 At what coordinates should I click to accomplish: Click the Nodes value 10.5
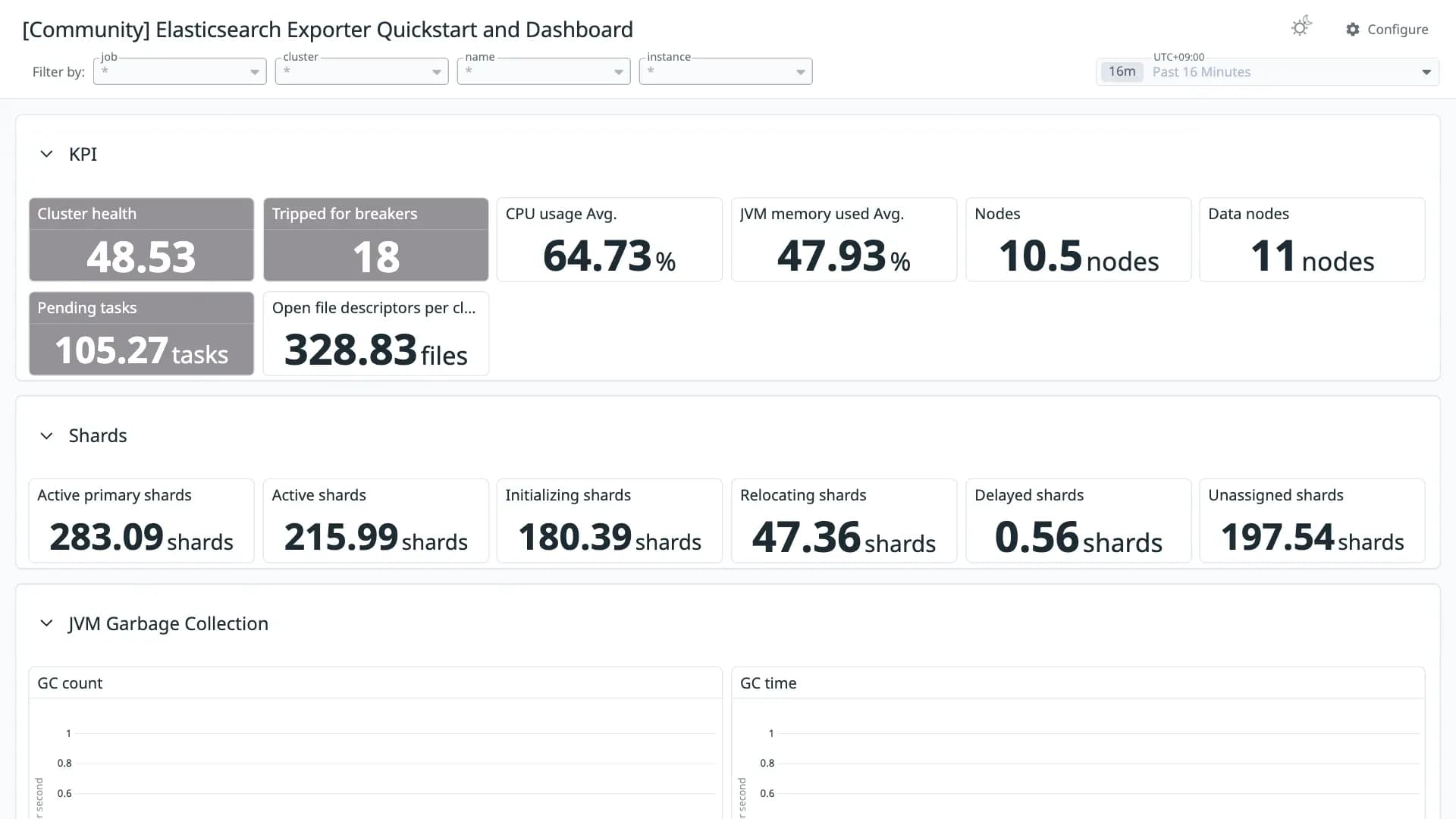pos(1040,256)
